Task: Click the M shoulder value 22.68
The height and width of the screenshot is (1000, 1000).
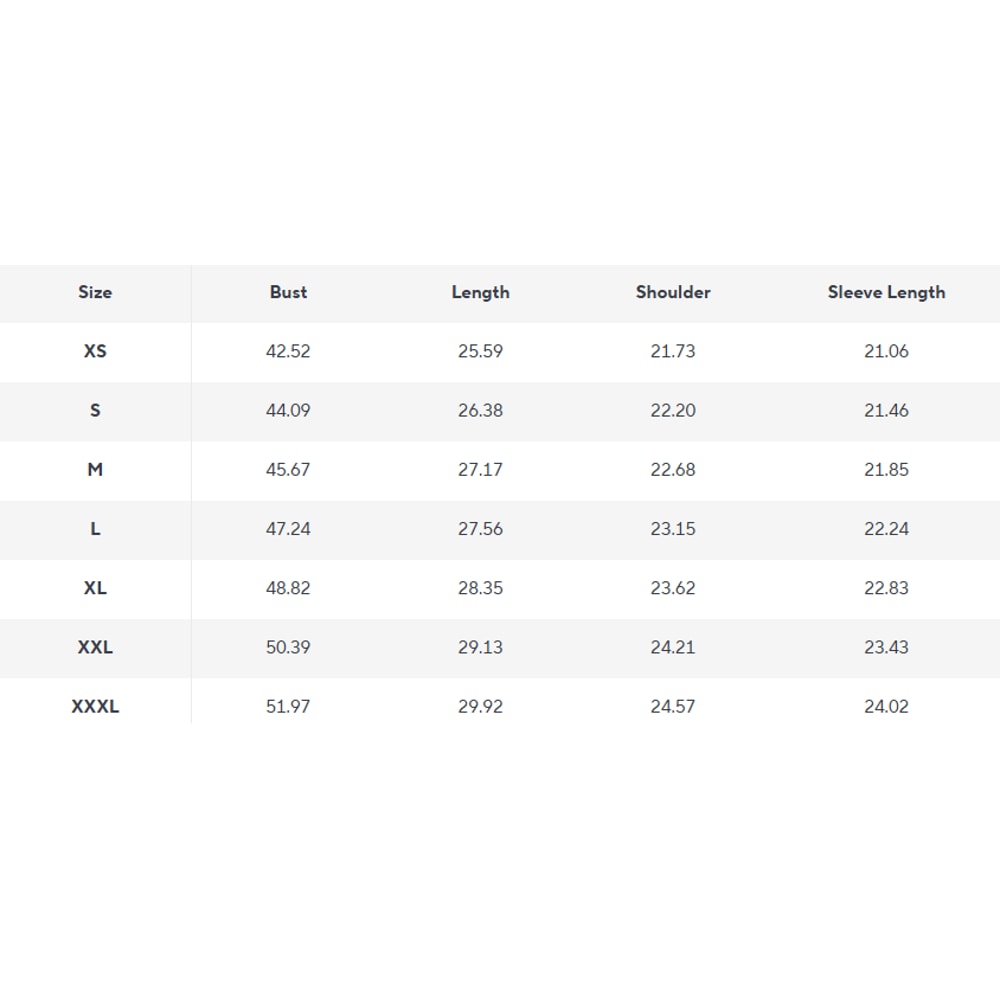Action: click(x=673, y=470)
